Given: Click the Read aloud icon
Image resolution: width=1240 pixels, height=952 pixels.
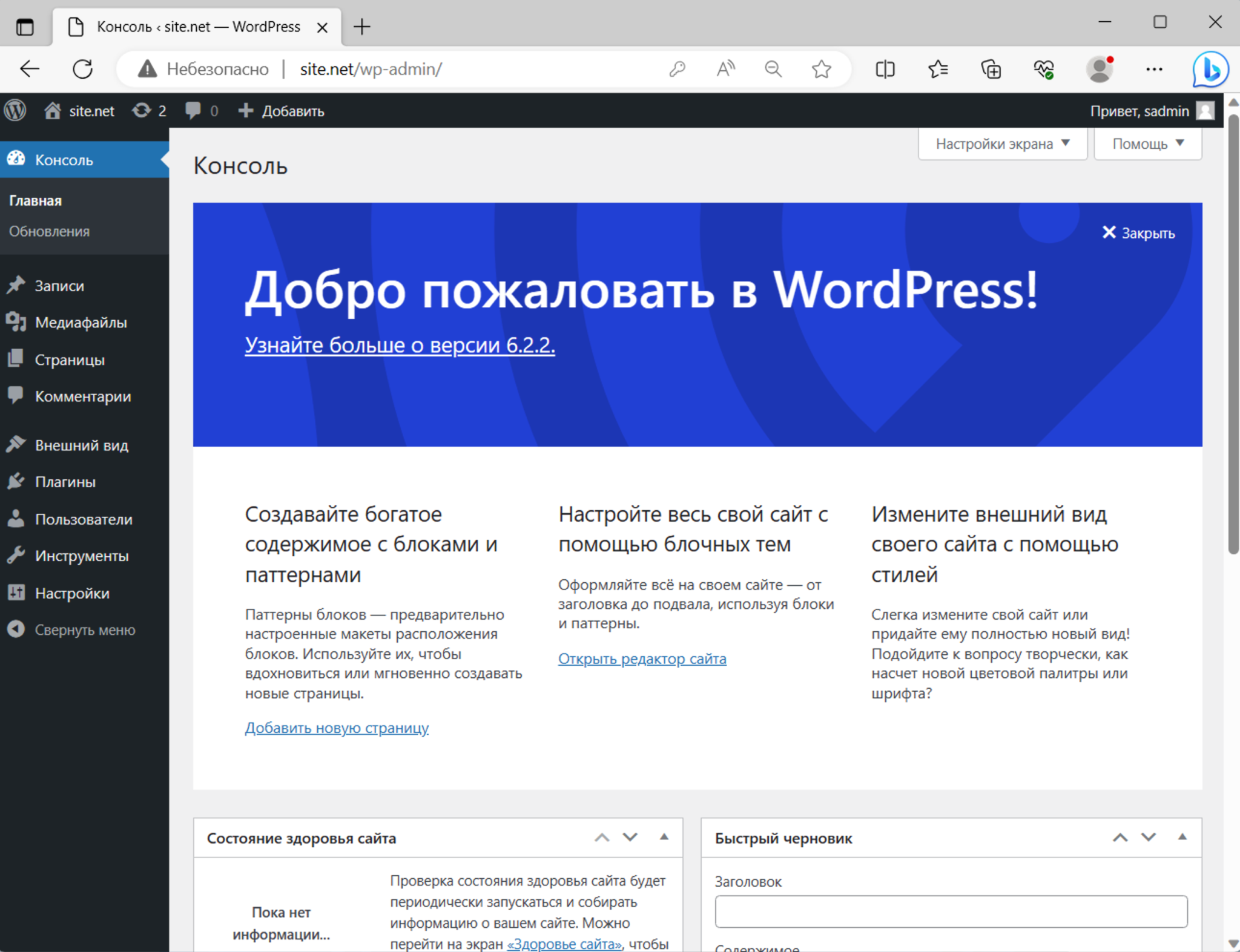Looking at the screenshot, I should (x=725, y=69).
